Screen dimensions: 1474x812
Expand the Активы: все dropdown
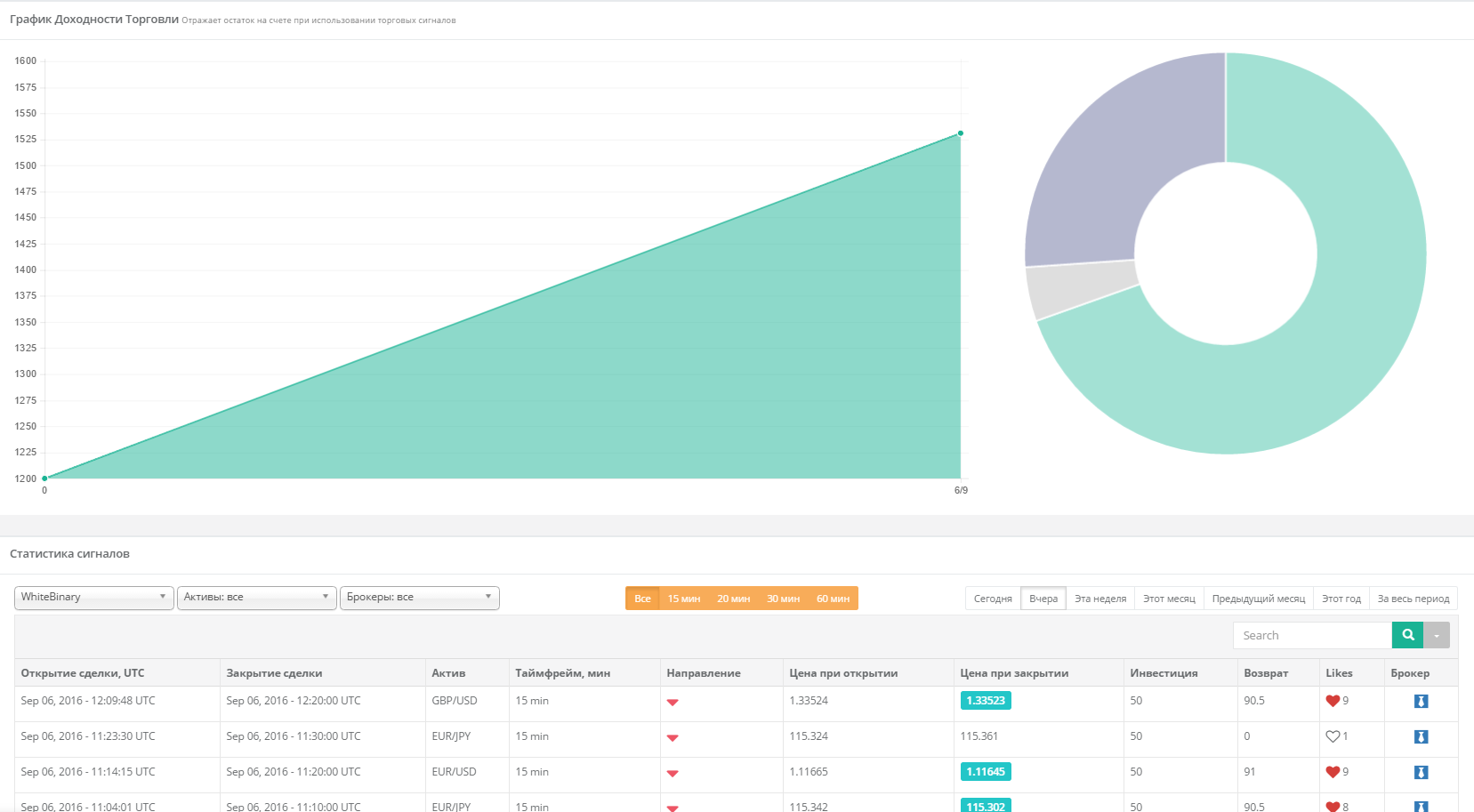tap(257, 598)
